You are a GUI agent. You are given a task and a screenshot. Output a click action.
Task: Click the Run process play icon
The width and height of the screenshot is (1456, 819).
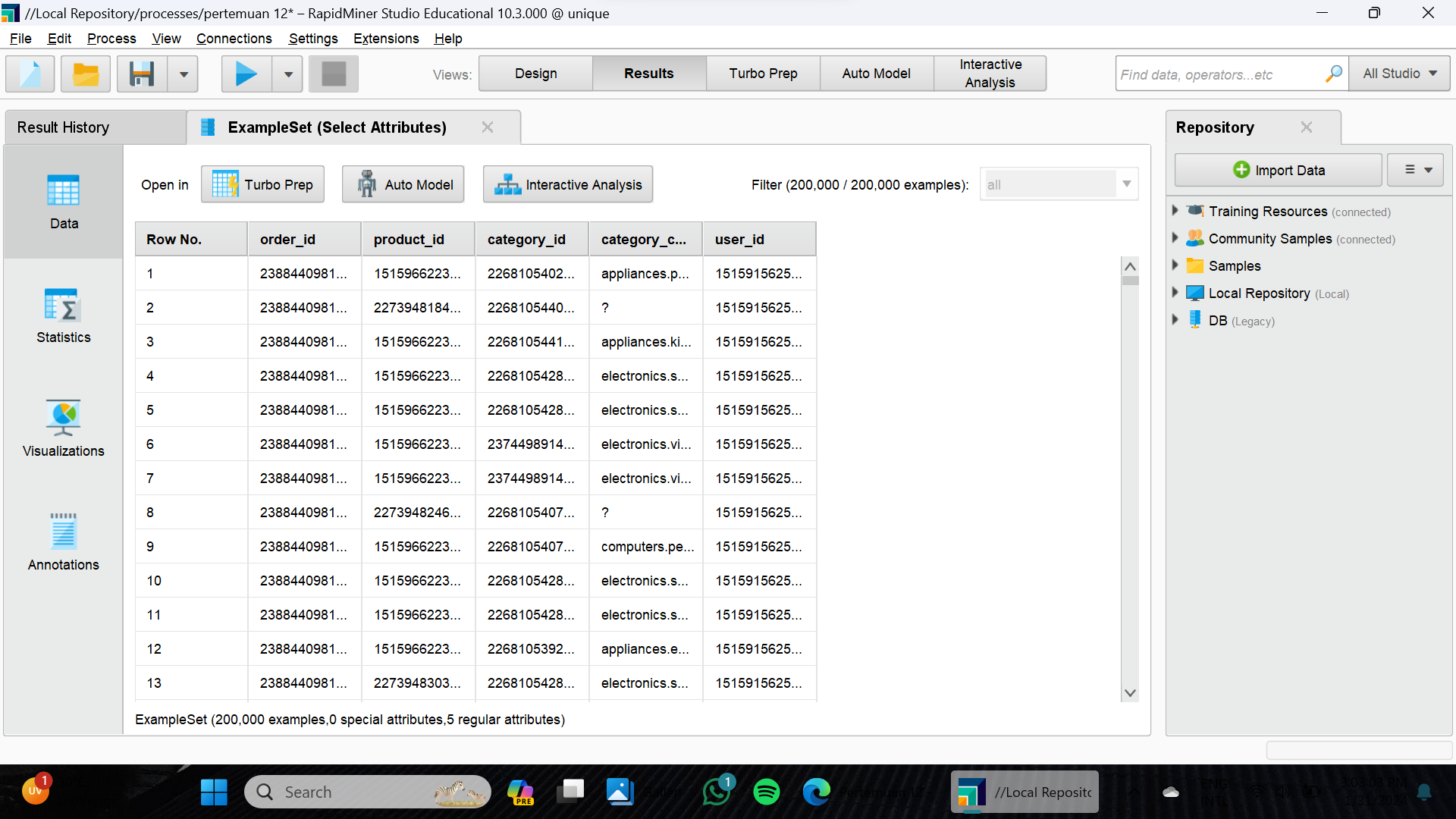point(246,74)
